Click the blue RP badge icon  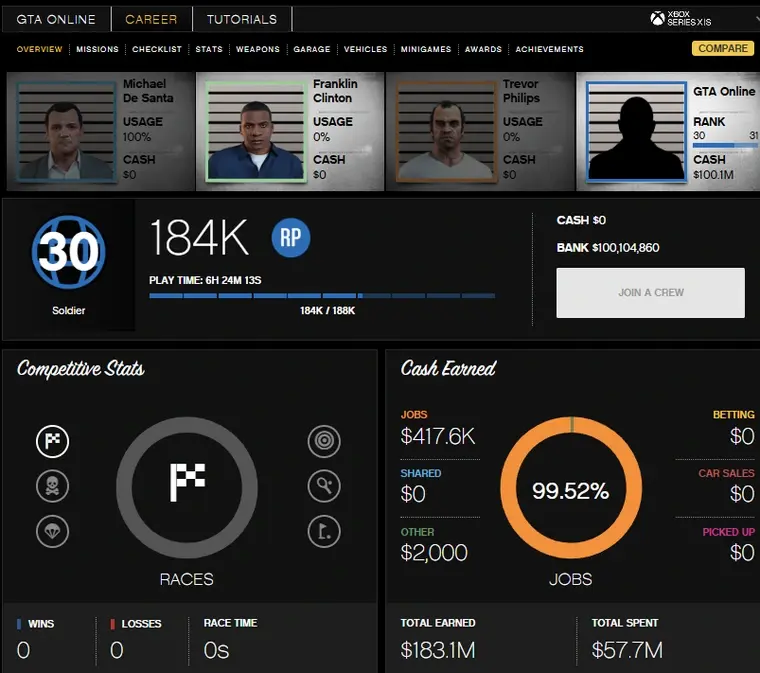pyautogui.click(x=291, y=238)
